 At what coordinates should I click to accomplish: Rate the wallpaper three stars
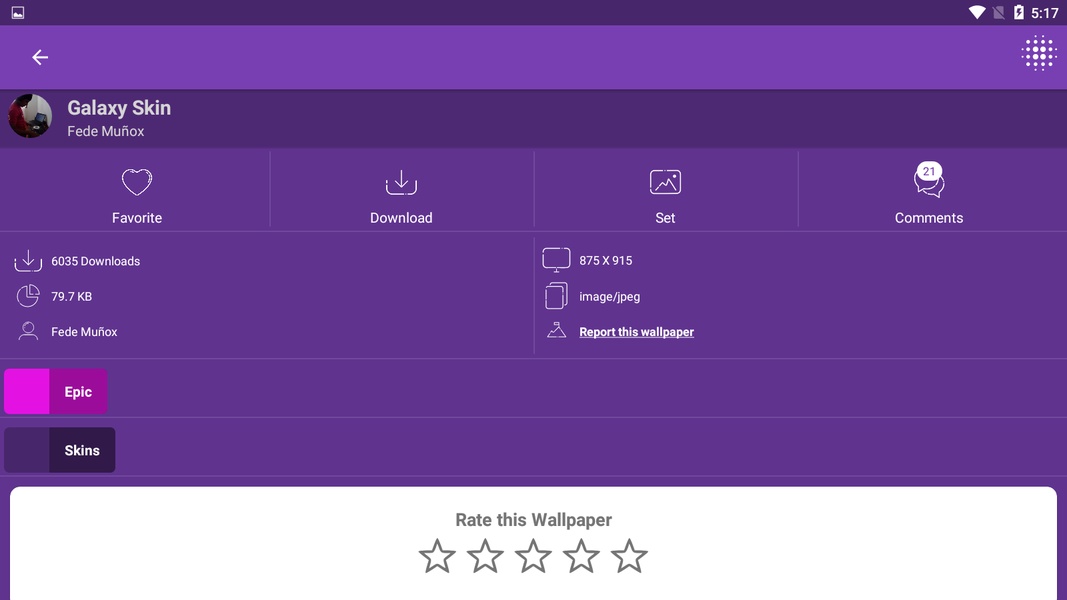(x=533, y=556)
